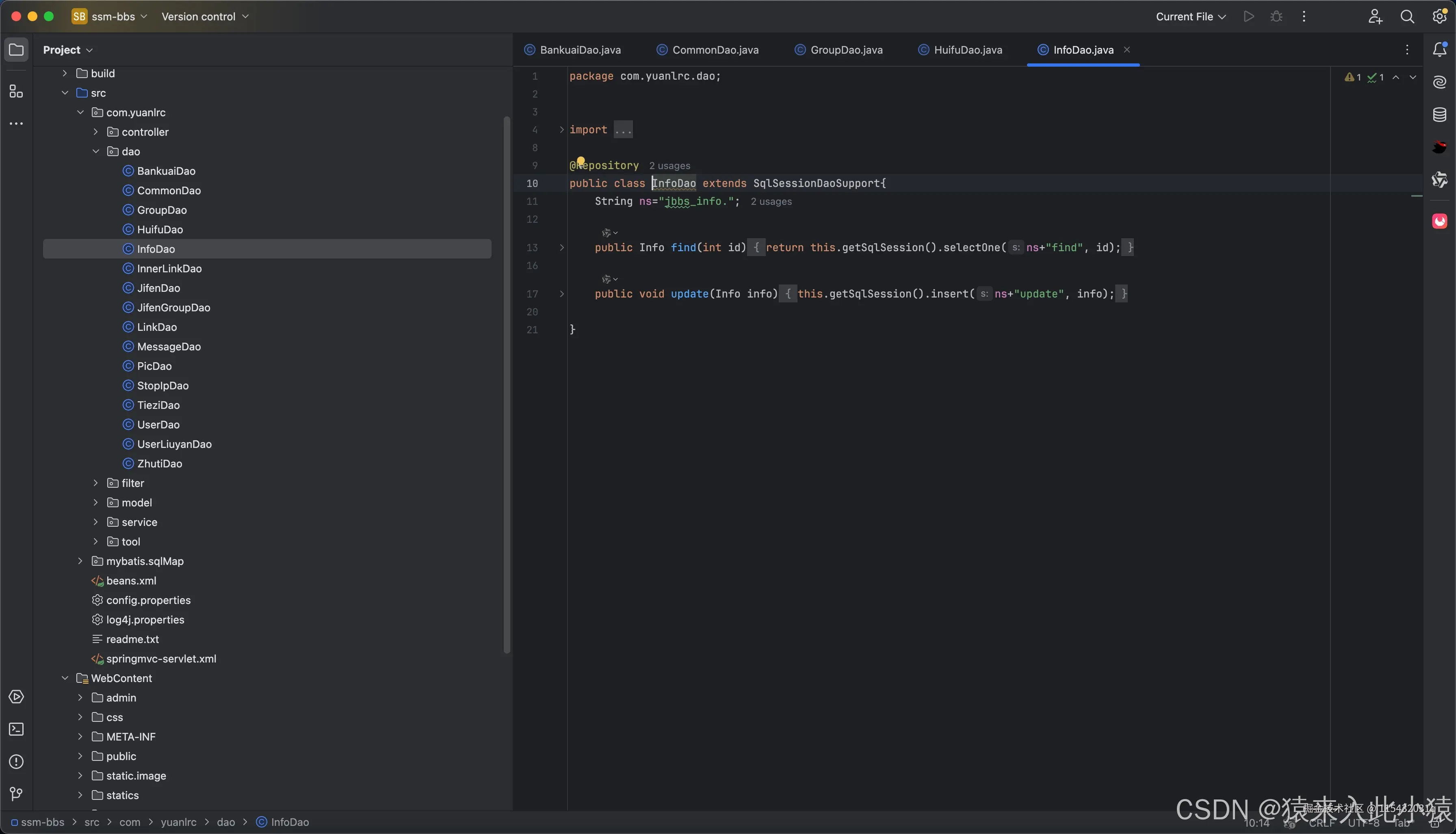Click the ssm-bbs breadcrumb in navigation bar
The width and height of the screenshot is (1456, 834).
coord(38,822)
